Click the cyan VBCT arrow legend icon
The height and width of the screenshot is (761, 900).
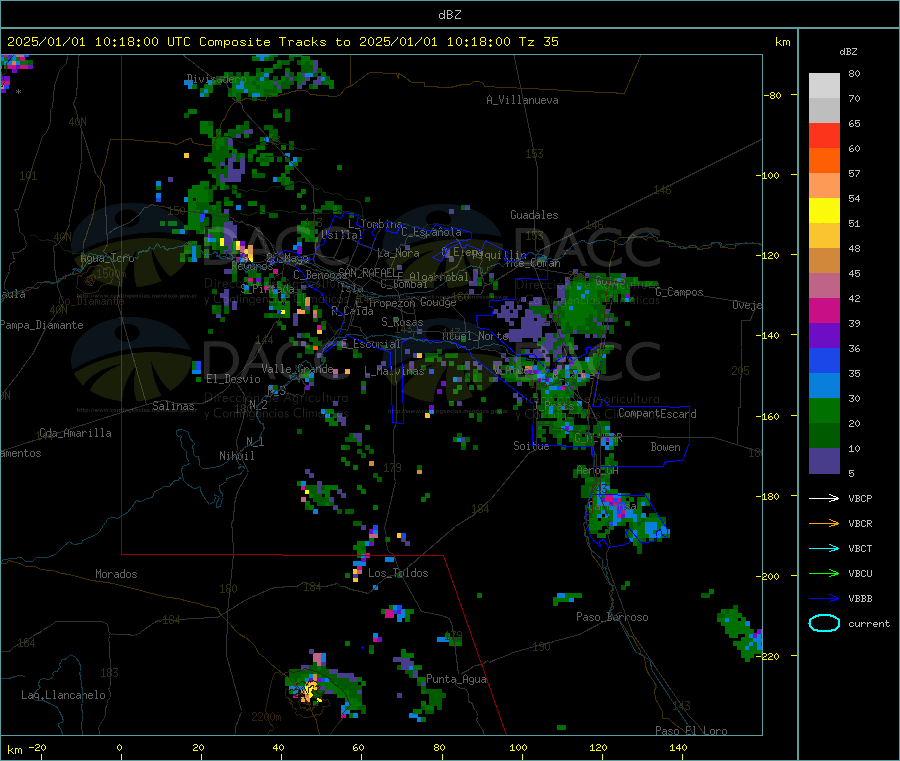824,548
